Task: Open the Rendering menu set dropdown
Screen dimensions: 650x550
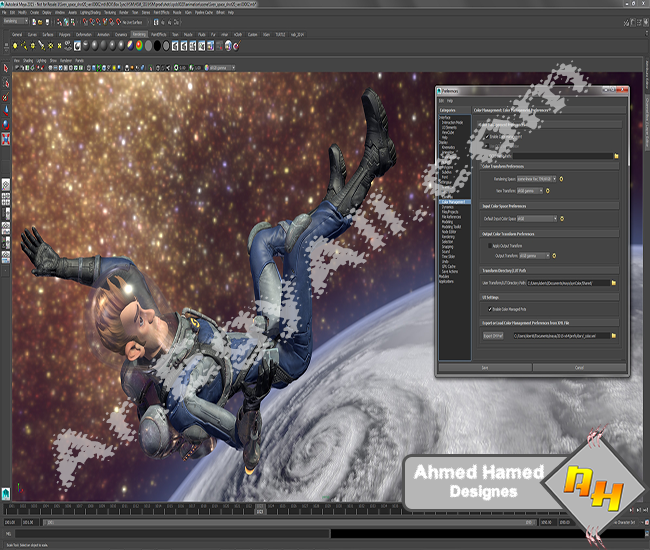Action: coord(16,21)
